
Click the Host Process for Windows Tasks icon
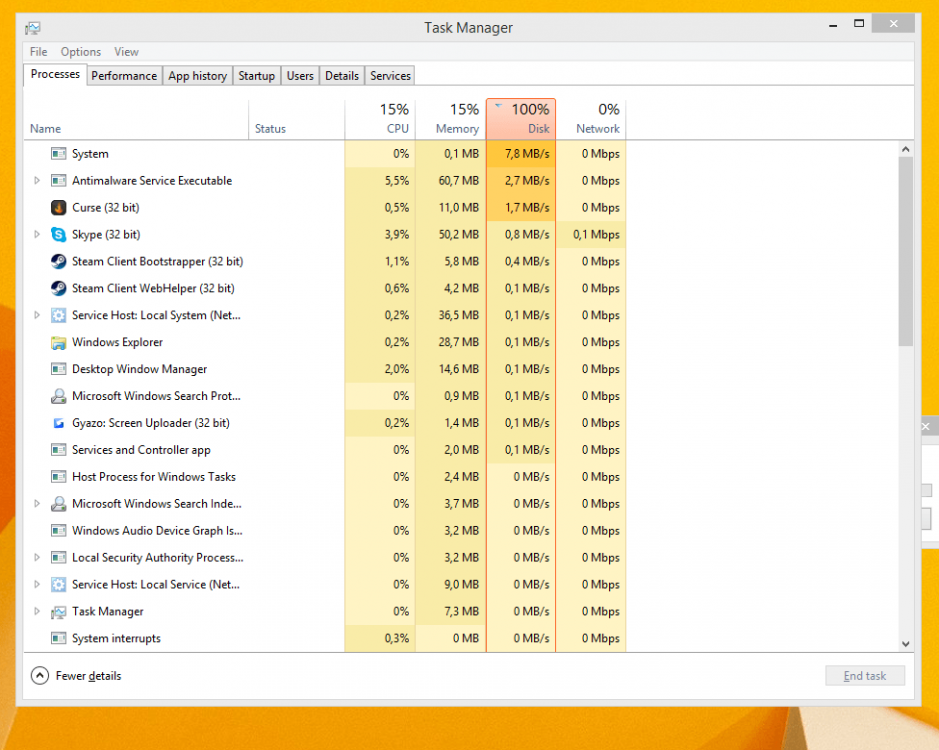click(58, 477)
